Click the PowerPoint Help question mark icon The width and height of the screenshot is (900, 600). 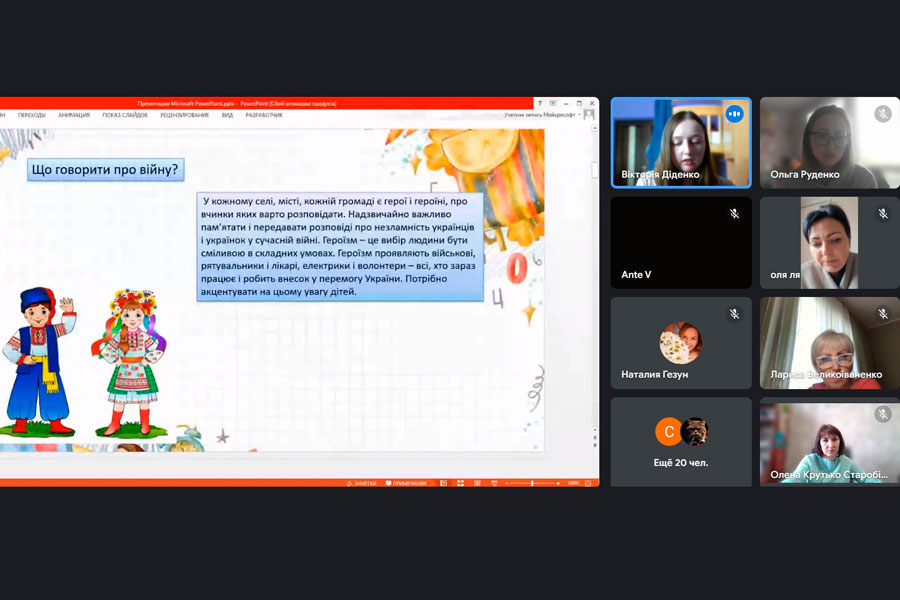coord(540,103)
